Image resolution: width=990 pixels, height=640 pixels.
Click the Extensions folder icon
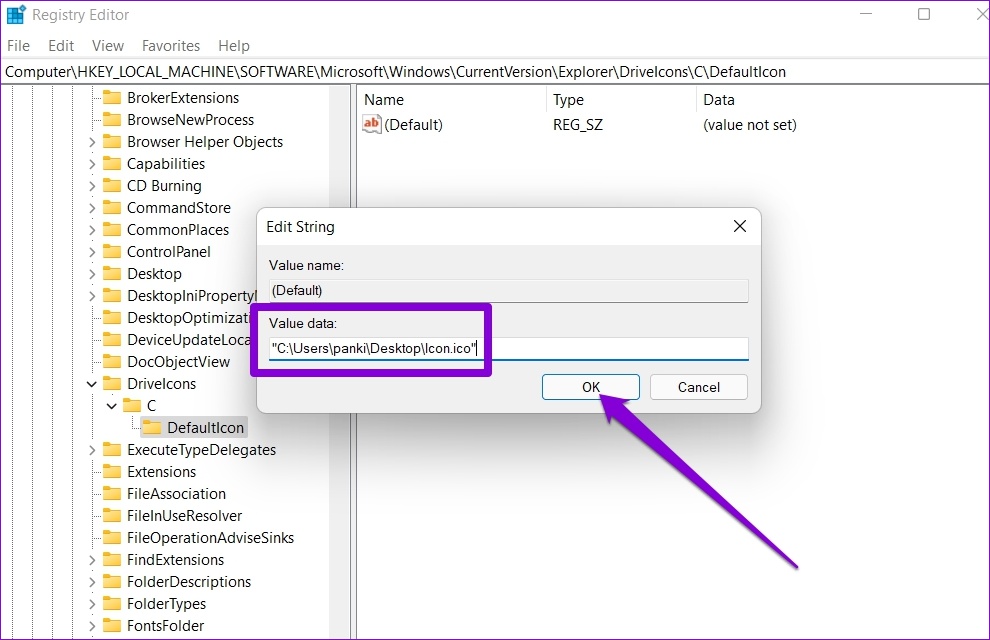click(x=112, y=471)
